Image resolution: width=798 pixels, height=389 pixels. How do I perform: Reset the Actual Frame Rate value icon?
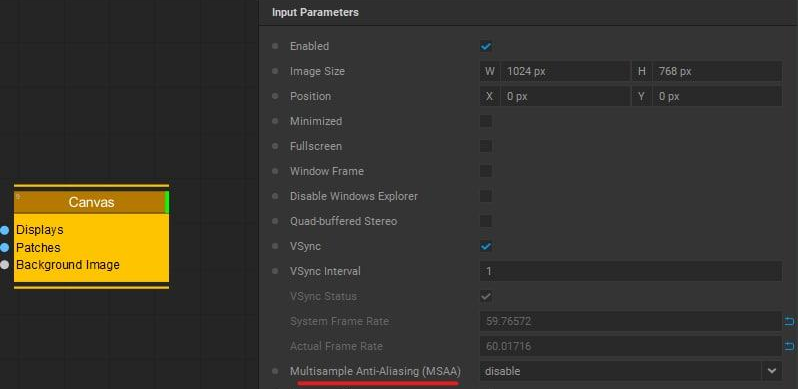click(789, 346)
